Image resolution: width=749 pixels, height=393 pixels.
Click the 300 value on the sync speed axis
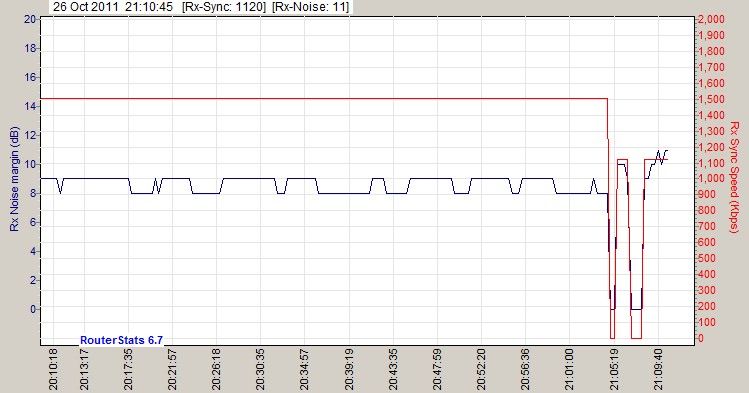pos(707,290)
